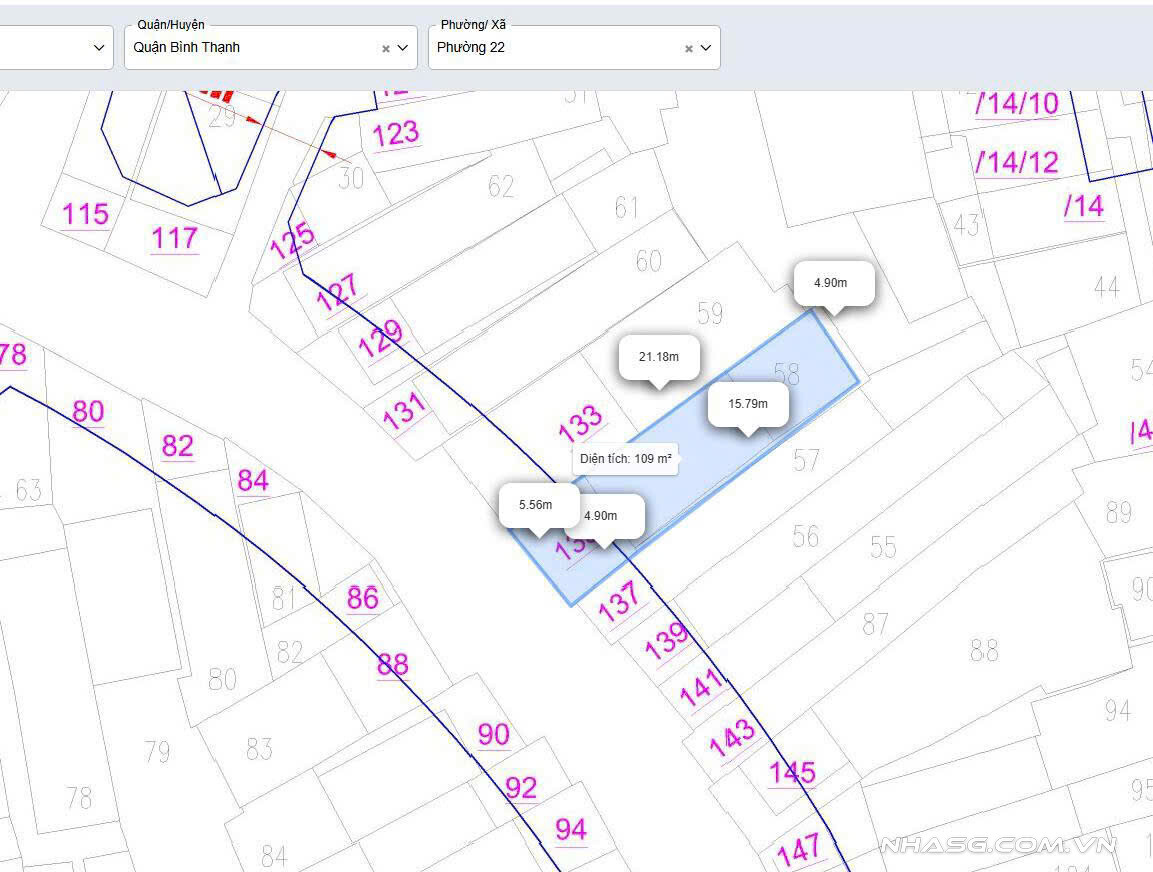Click the 21.18m measurement tooltip
The width and height of the screenshot is (1153, 872).
[x=658, y=357]
